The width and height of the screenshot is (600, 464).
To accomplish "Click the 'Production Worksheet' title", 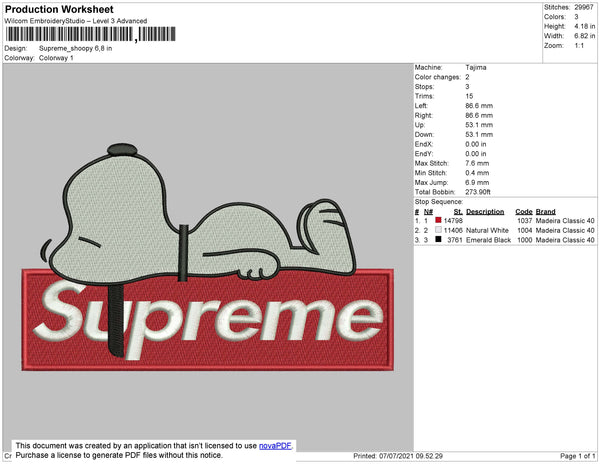I will (59, 9).
